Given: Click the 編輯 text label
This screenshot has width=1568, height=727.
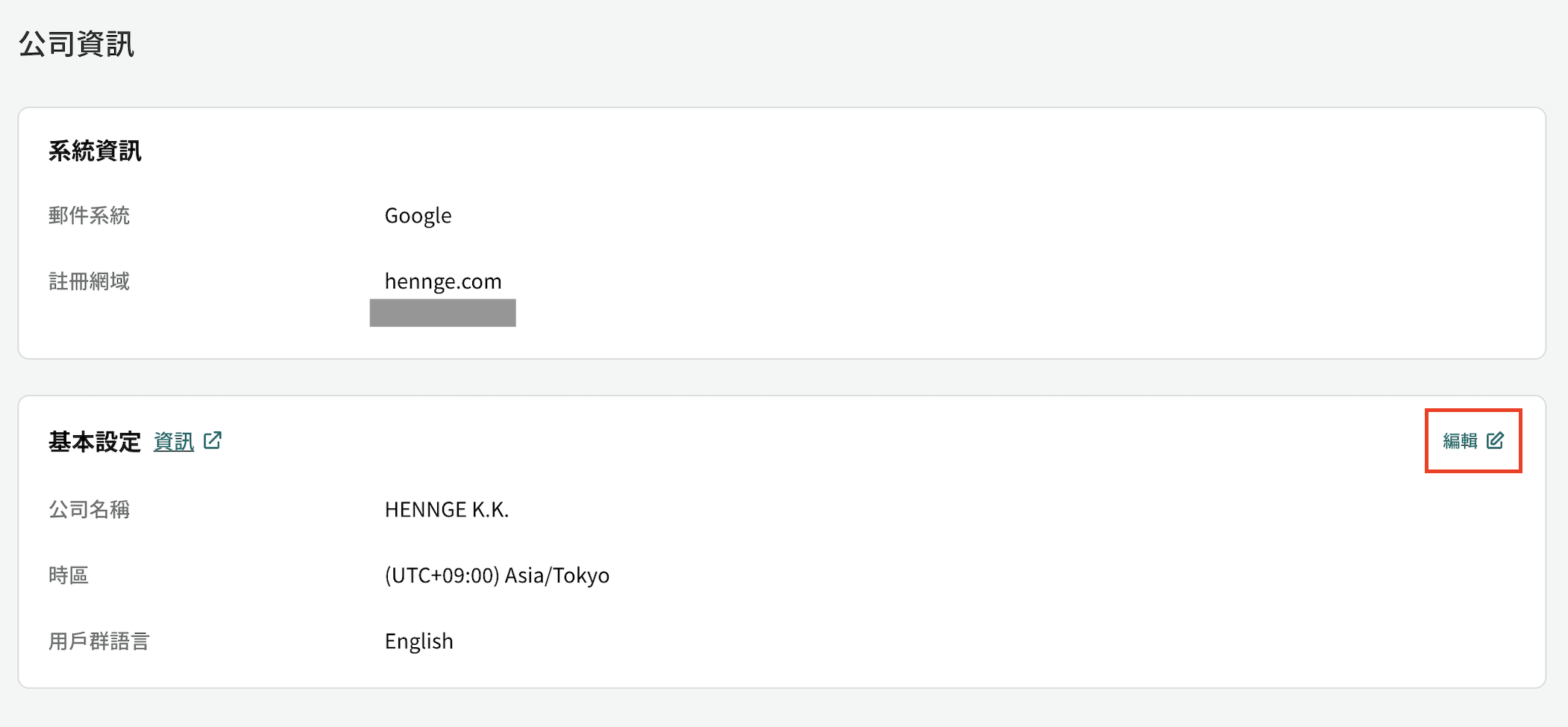Looking at the screenshot, I should point(1461,440).
